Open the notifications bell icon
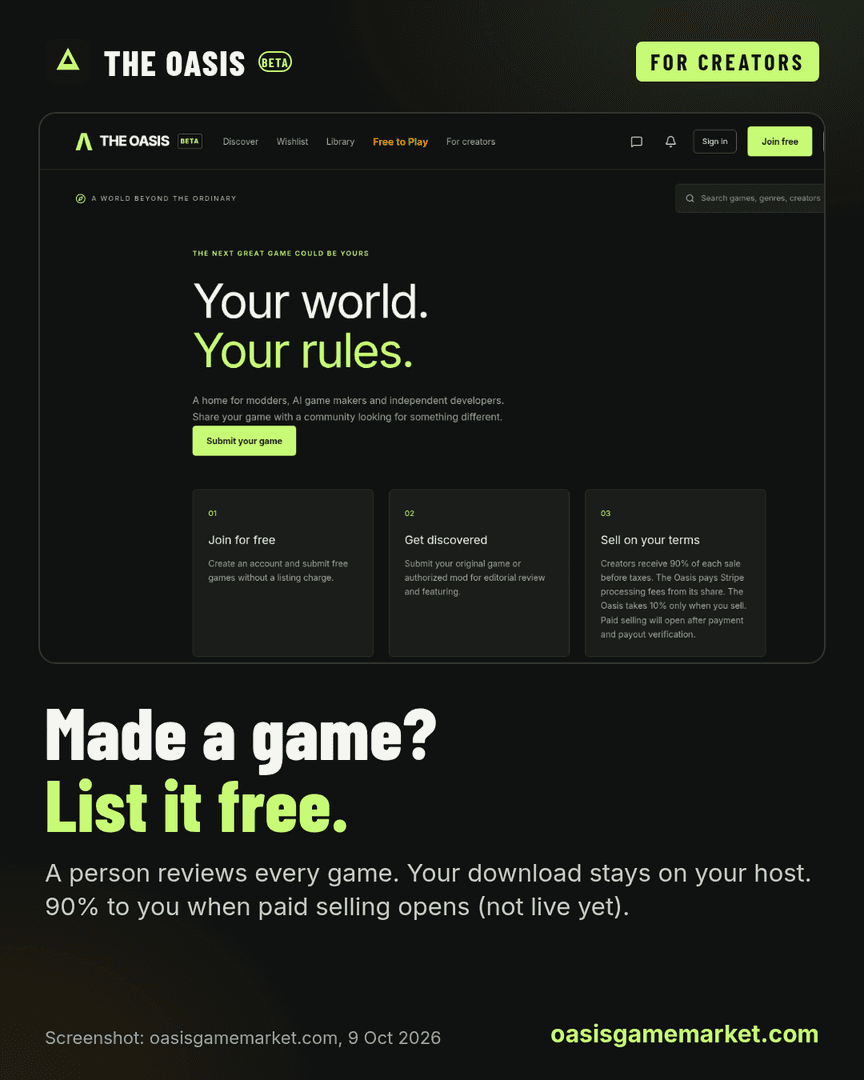Image resolution: width=864 pixels, height=1080 pixels. point(670,142)
